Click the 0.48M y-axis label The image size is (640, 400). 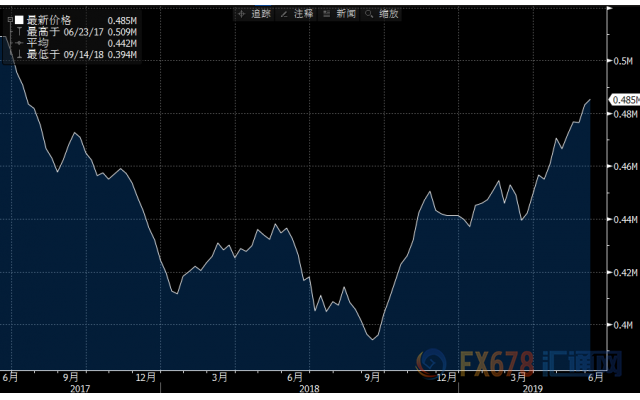coord(625,114)
